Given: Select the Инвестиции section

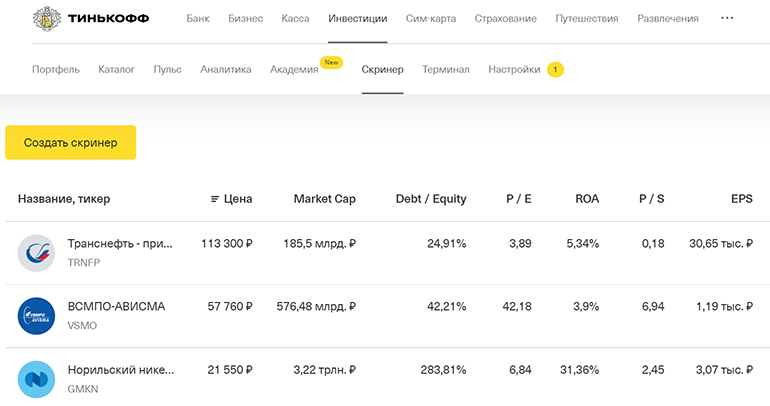Looking at the screenshot, I should (358, 19).
